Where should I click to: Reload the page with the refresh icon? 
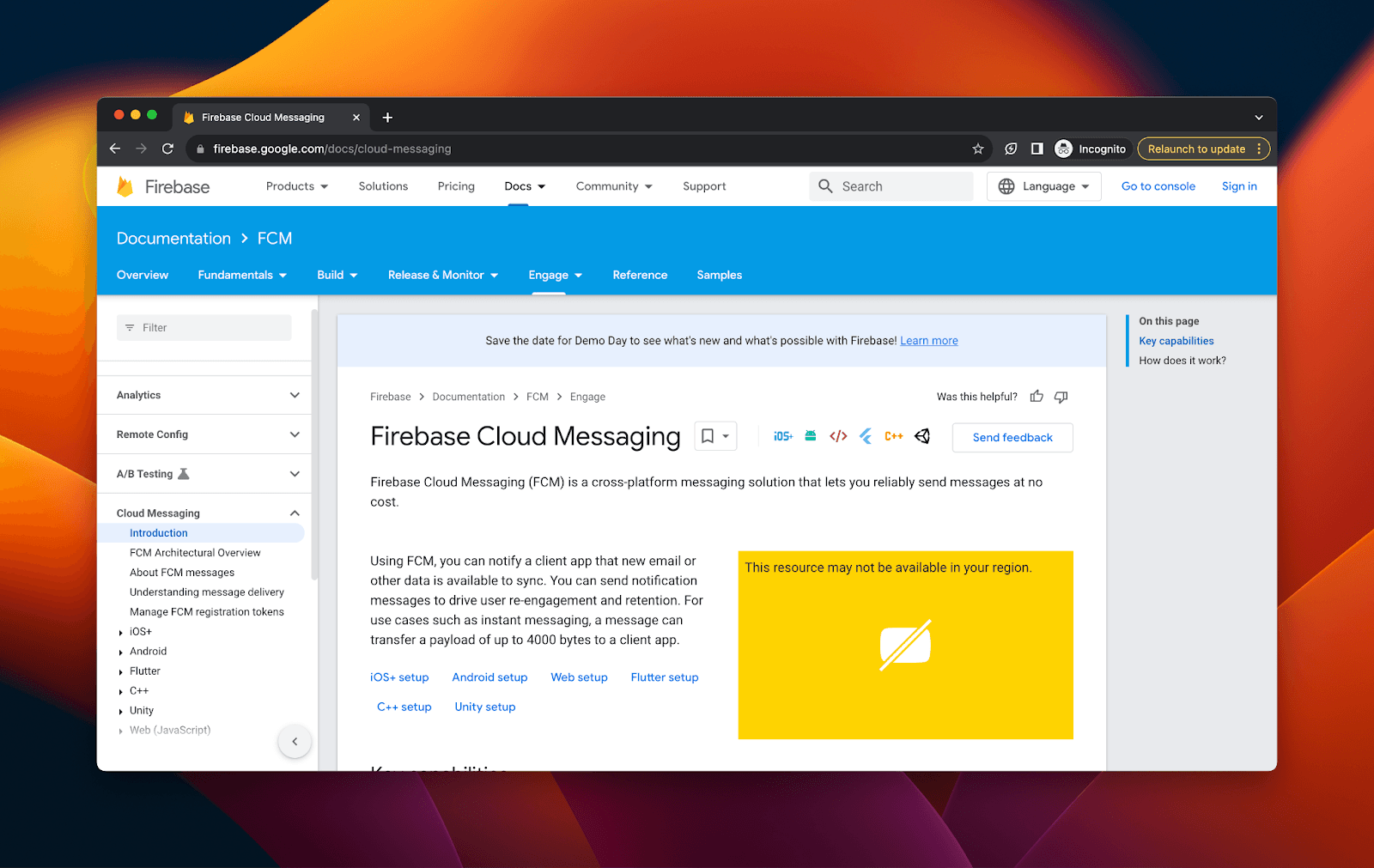pos(167,149)
